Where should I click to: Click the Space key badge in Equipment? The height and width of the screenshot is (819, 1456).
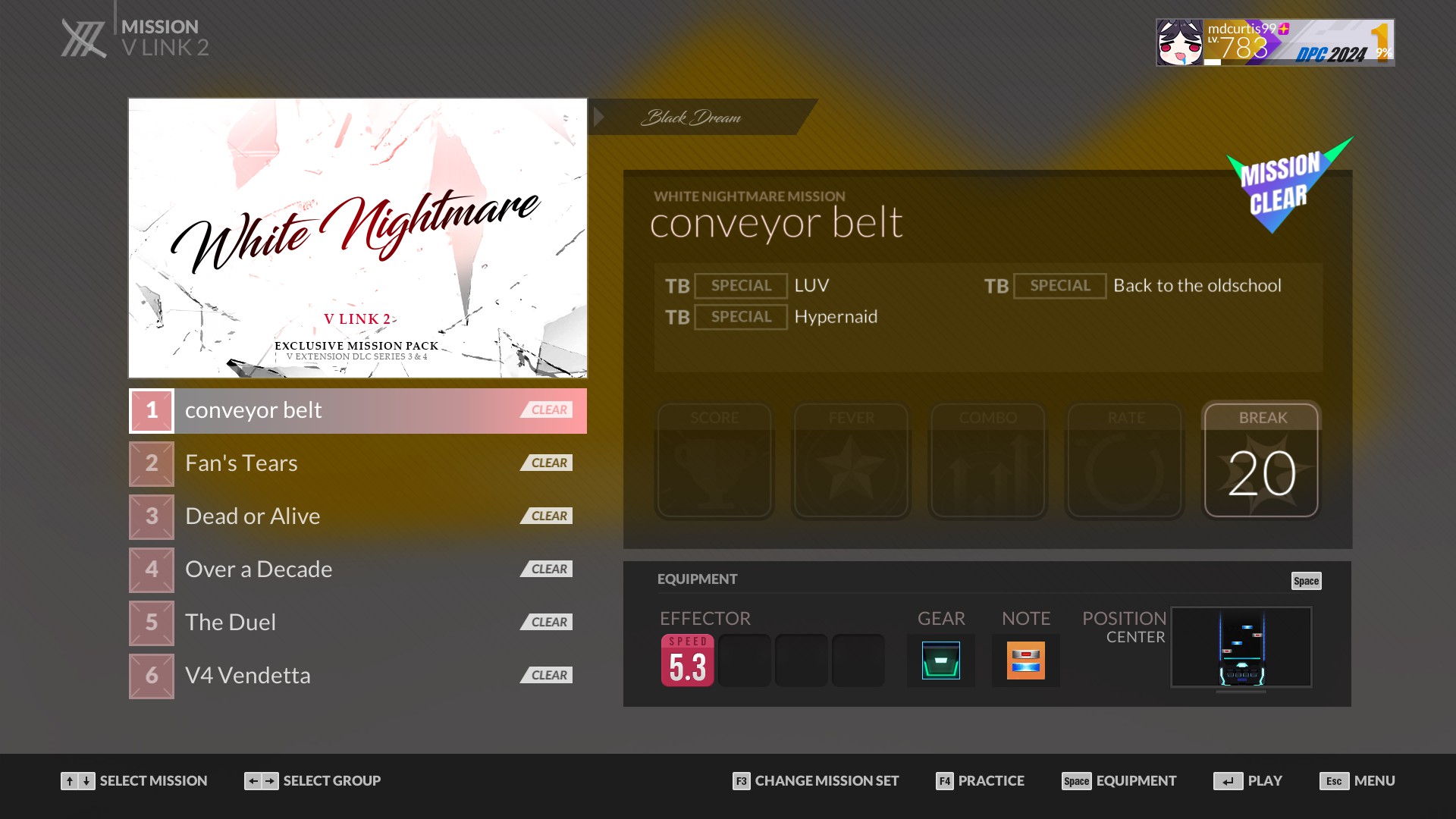click(1306, 581)
